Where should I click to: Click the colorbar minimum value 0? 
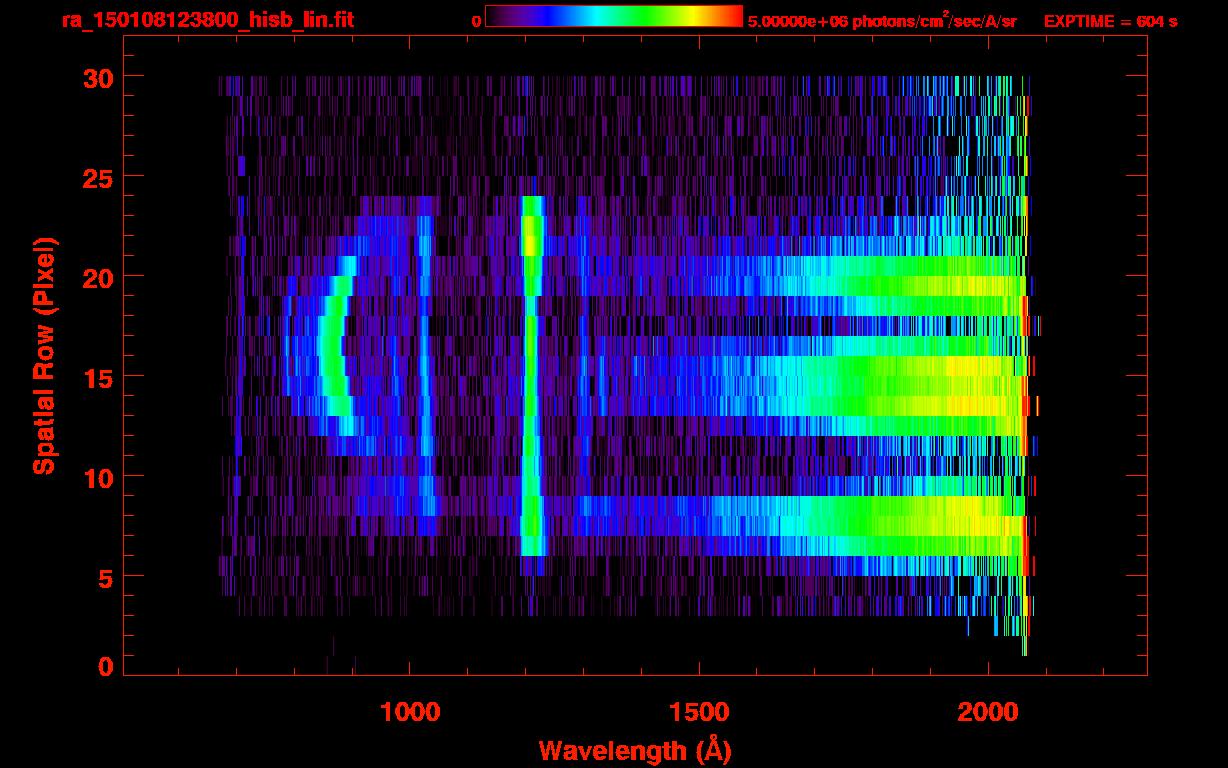(476, 21)
